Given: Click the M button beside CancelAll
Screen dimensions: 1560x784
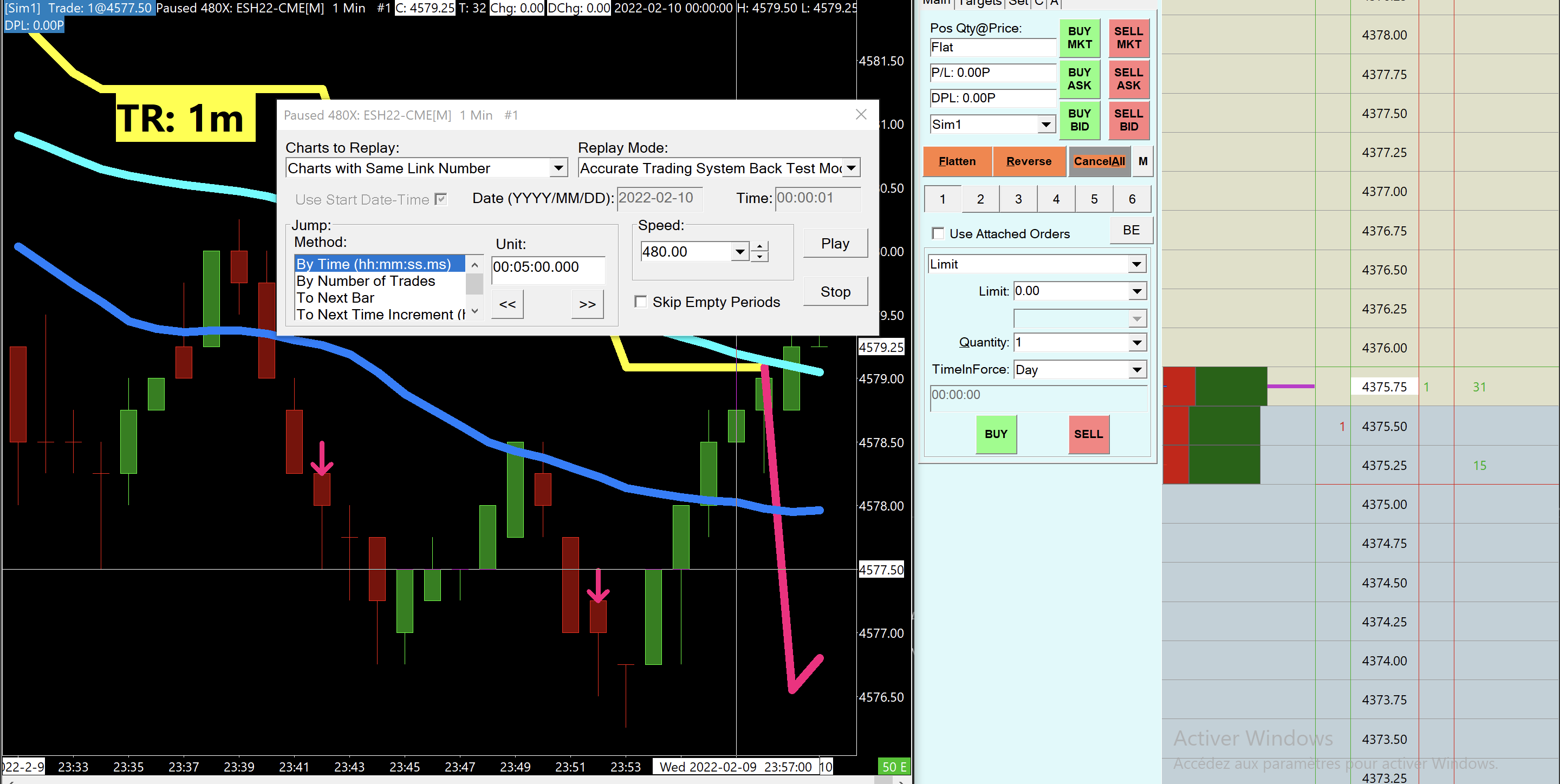Looking at the screenshot, I should coord(1143,161).
